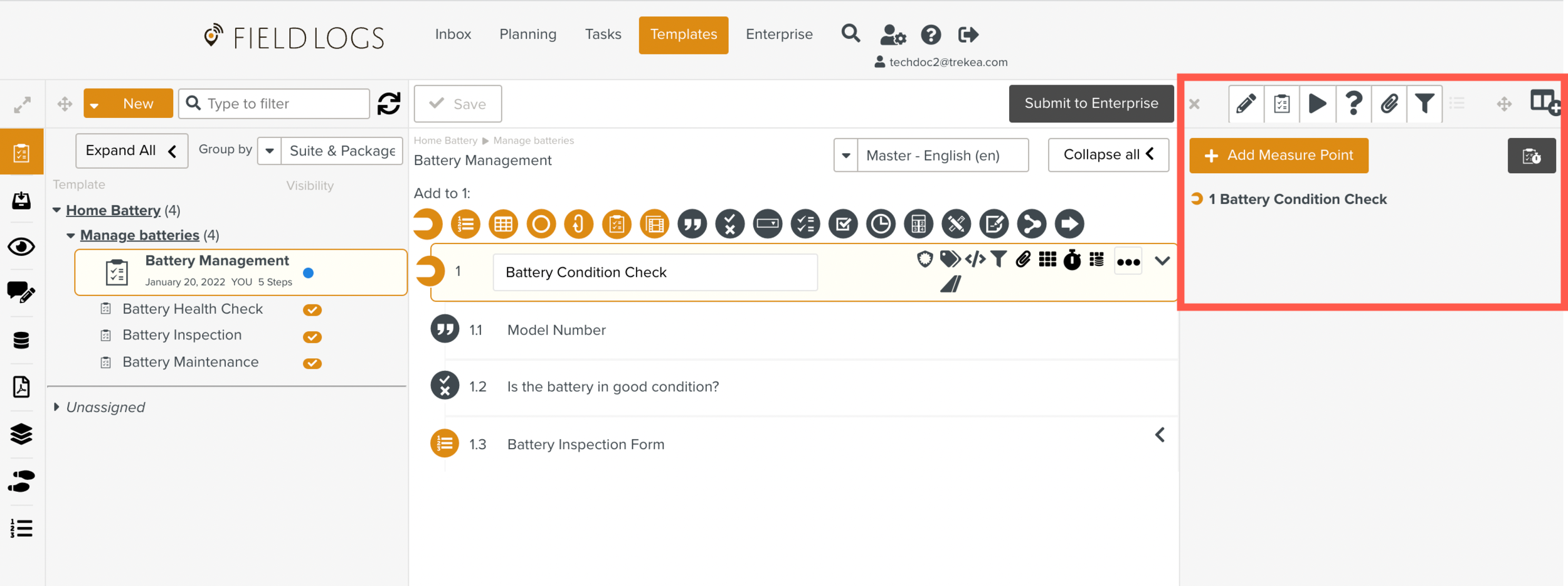Click the logout icon in header
The height and width of the screenshot is (586, 1568).
[x=968, y=35]
